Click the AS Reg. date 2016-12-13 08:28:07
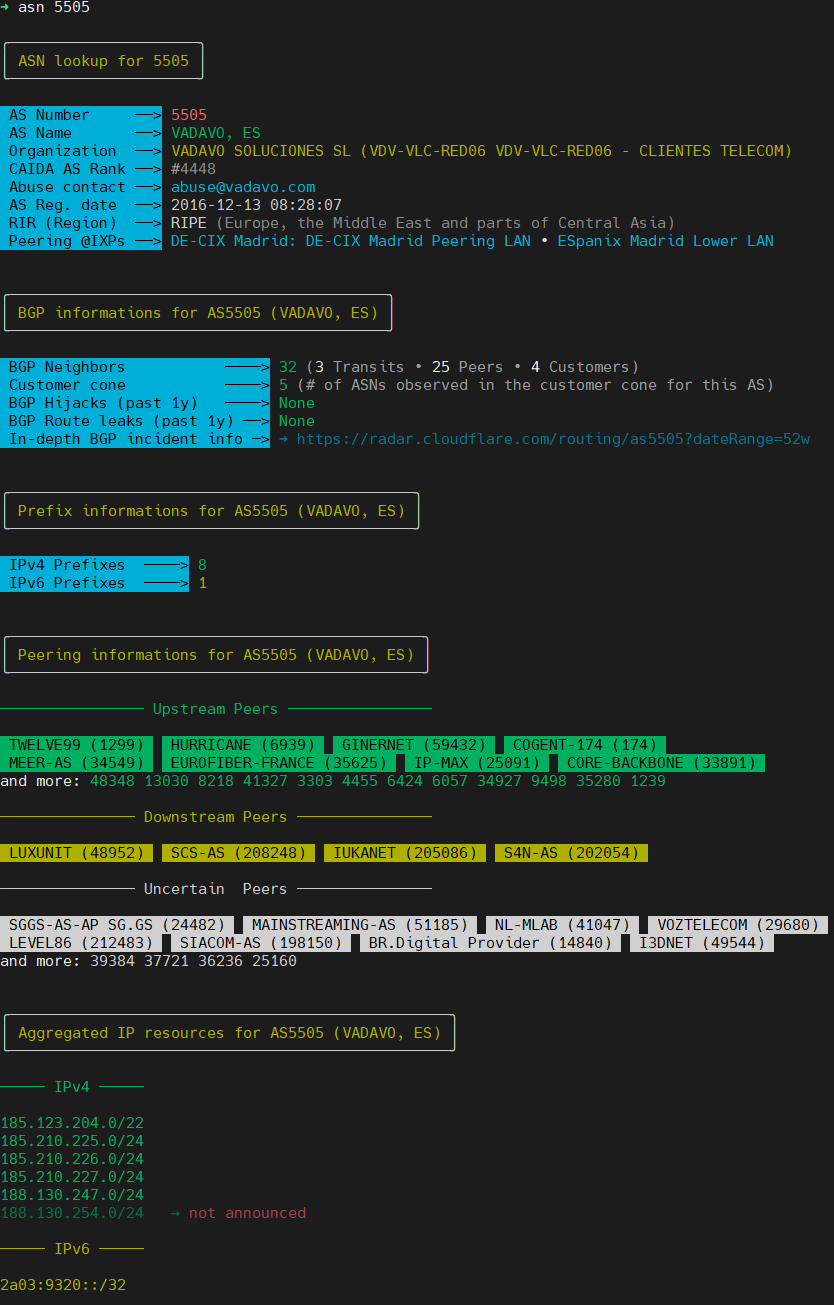 [x=256, y=205]
